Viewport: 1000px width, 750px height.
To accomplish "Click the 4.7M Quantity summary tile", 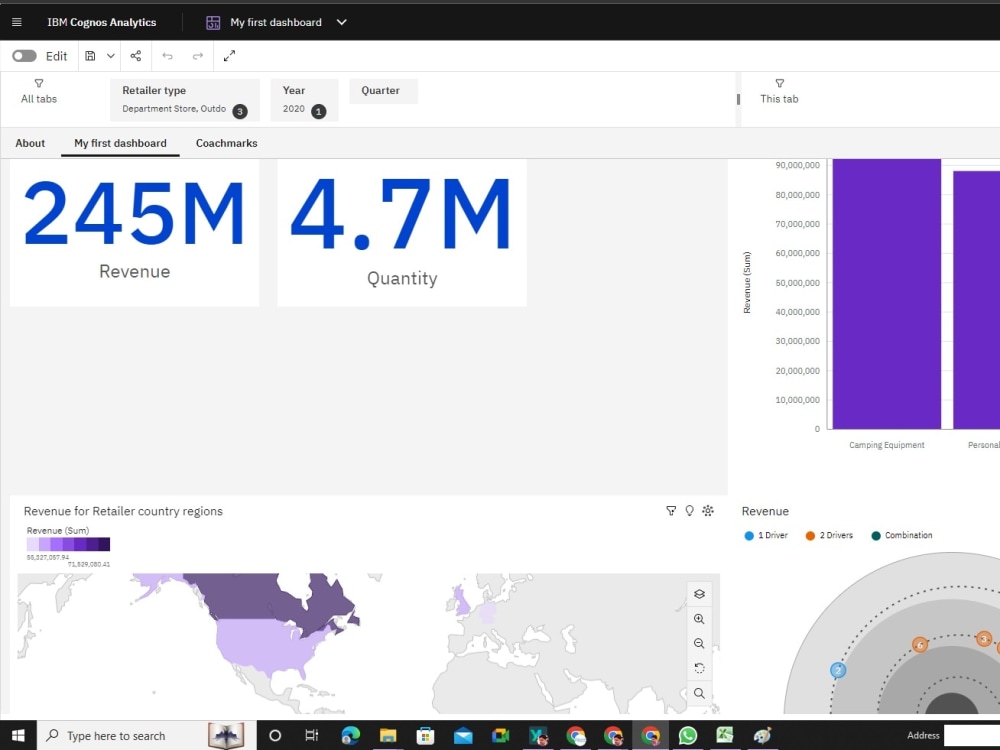I will pos(402,233).
